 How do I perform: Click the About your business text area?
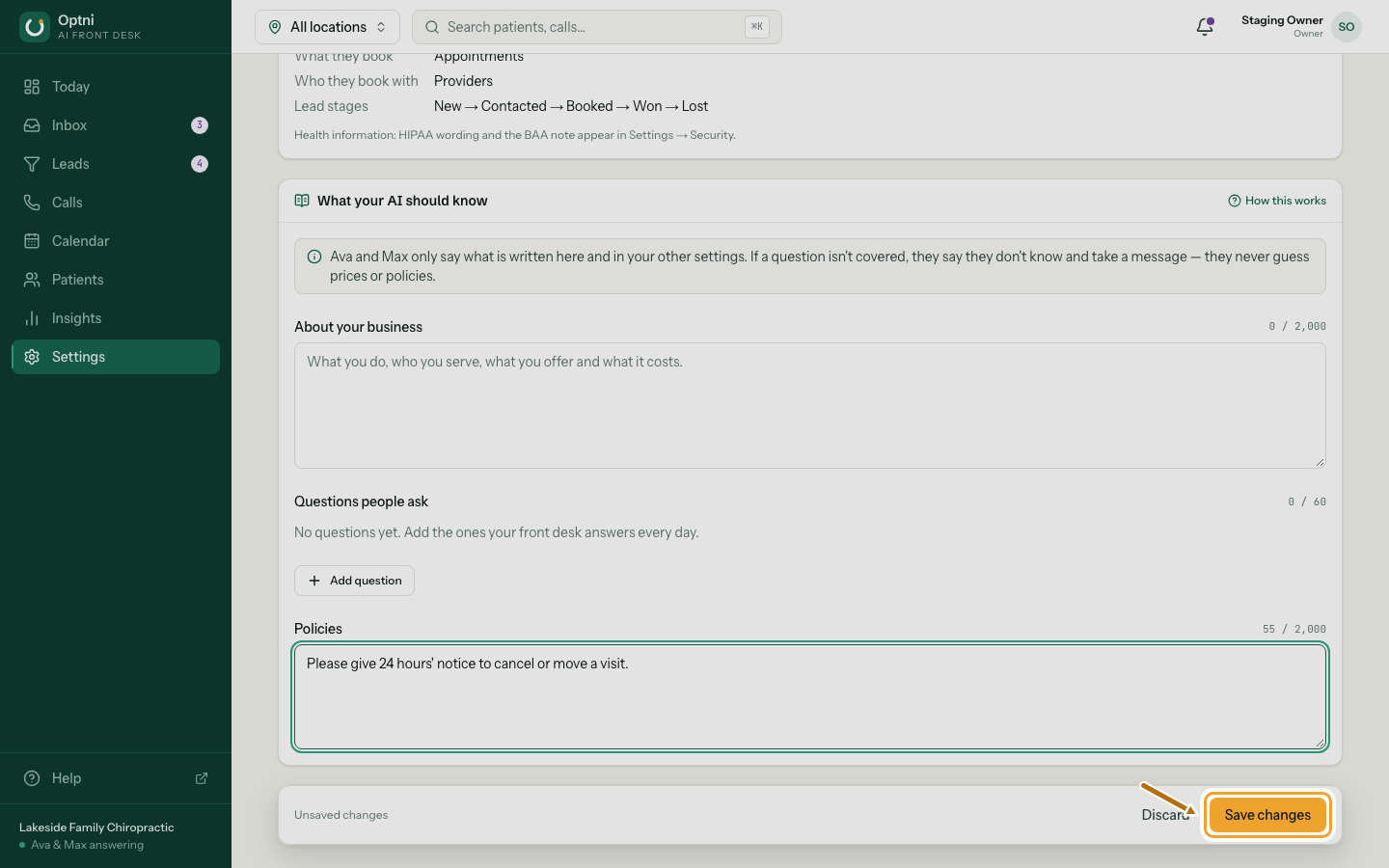tap(810, 406)
